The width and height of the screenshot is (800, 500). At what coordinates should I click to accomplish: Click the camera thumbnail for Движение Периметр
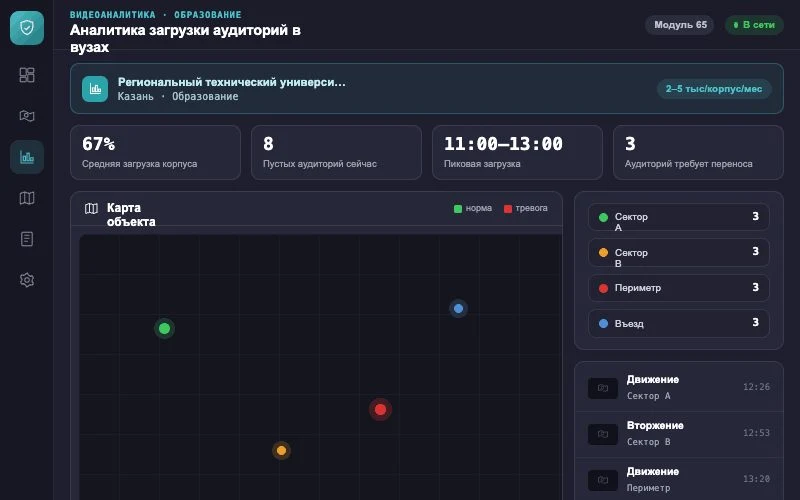603,480
